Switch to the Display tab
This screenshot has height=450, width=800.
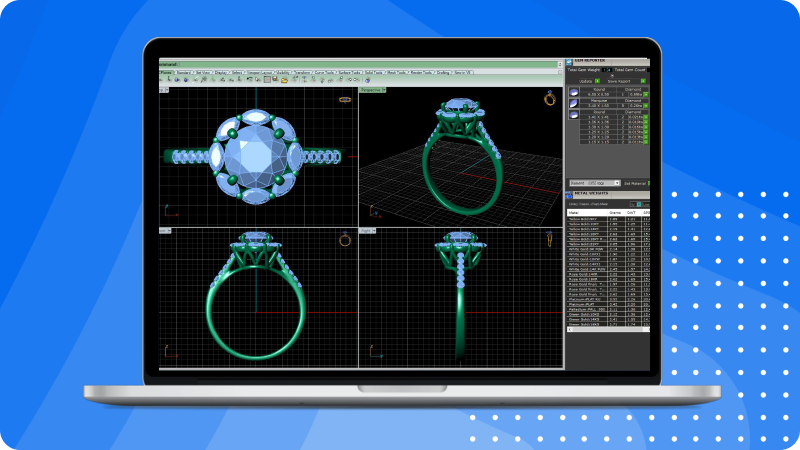pos(221,72)
